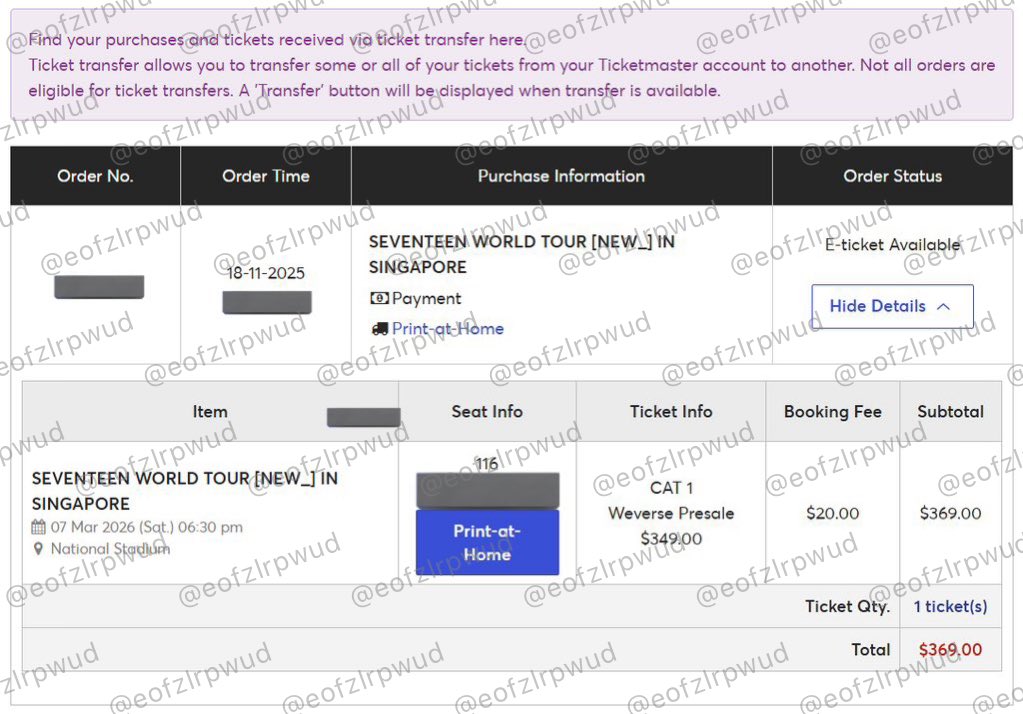Open the Print-at-Home delivery link
Viewport: 1023px width, 714px height.
tap(448, 329)
